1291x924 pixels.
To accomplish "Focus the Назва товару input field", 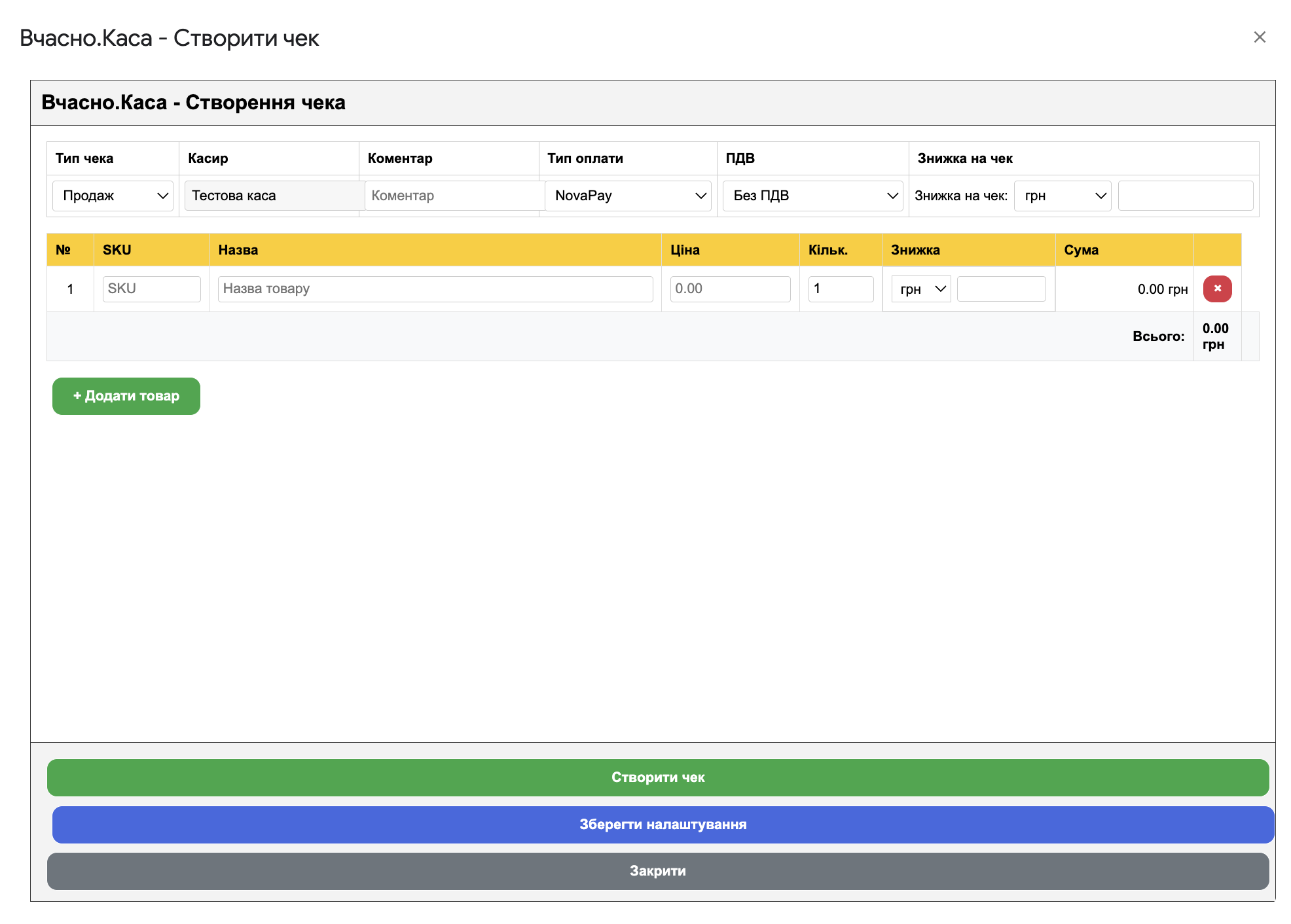I will point(435,289).
